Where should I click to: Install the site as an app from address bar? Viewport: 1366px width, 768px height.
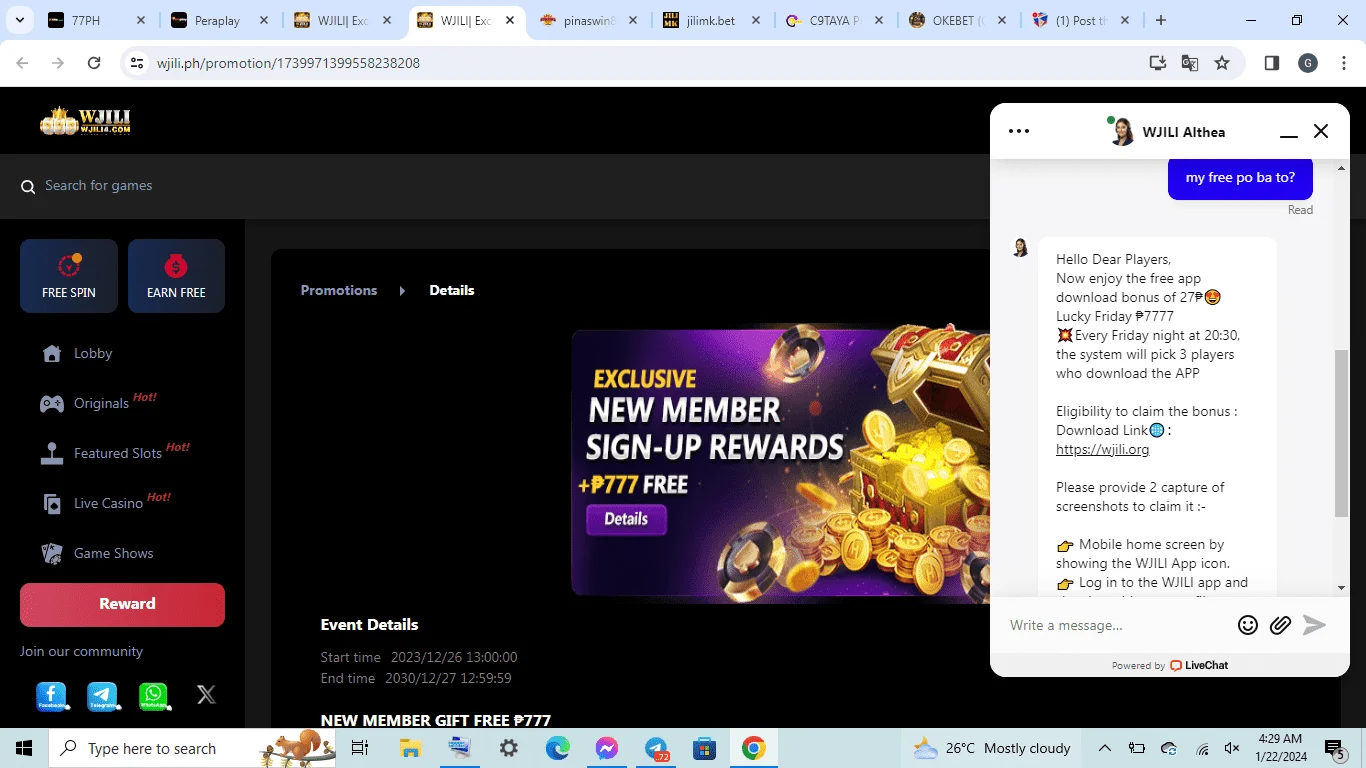point(1158,63)
